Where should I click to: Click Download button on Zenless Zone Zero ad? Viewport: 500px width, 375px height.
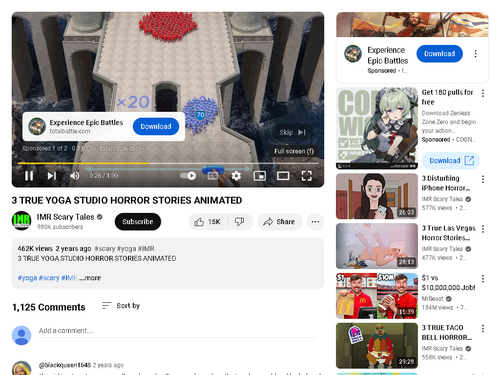click(451, 161)
